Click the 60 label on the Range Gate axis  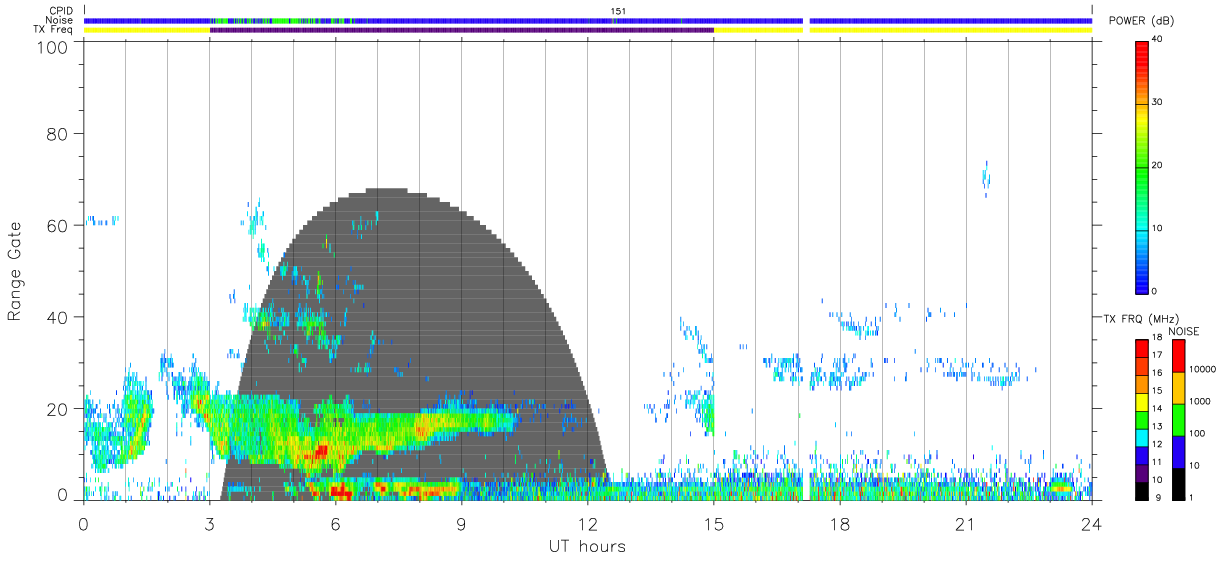(58, 225)
